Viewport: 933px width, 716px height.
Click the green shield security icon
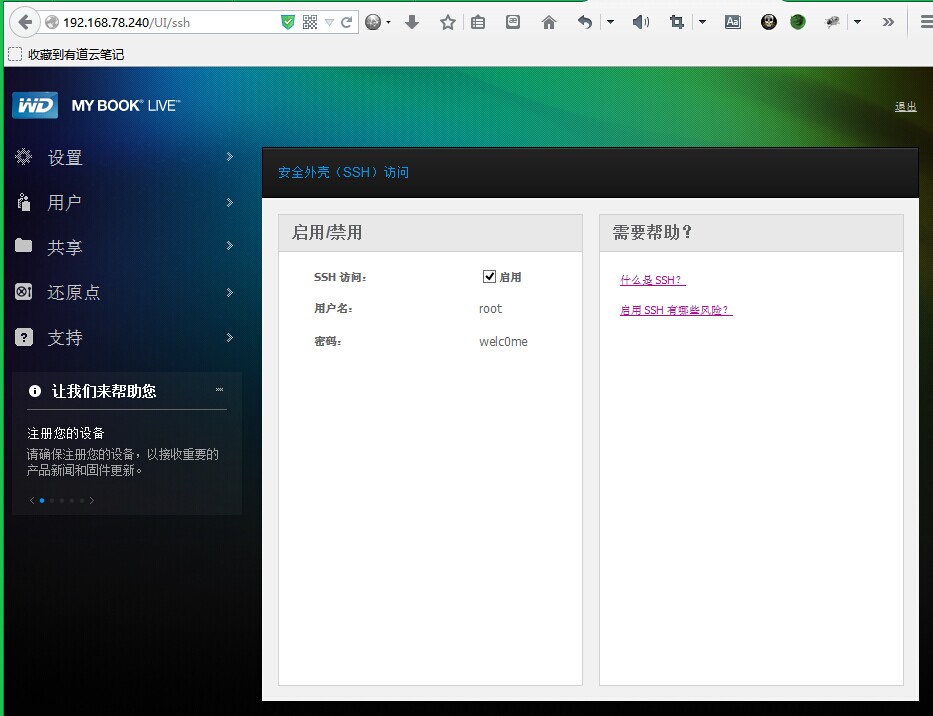click(288, 23)
